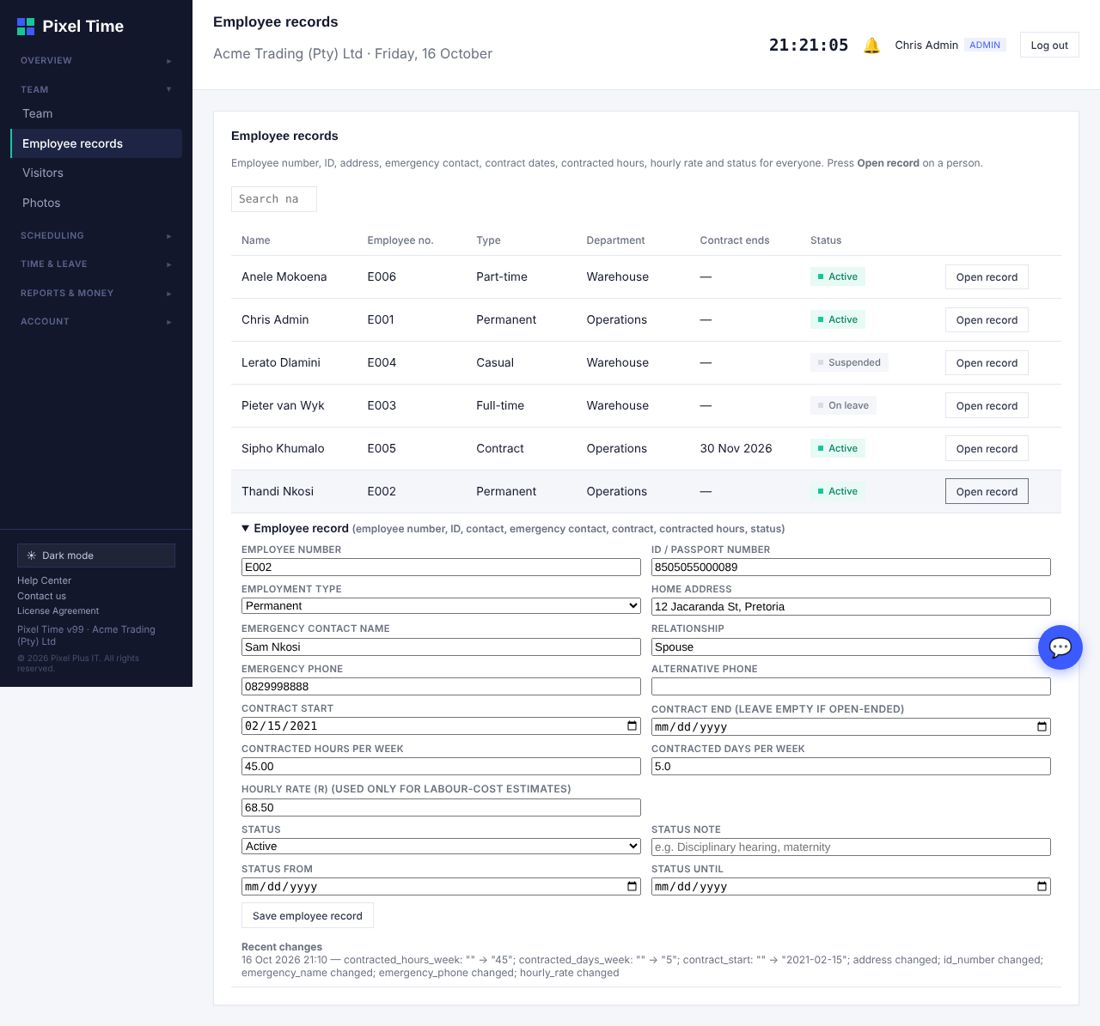This screenshot has width=1100, height=1026.
Task: Go to Visitors in the sidebar
Action: click(x=43, y=173)
